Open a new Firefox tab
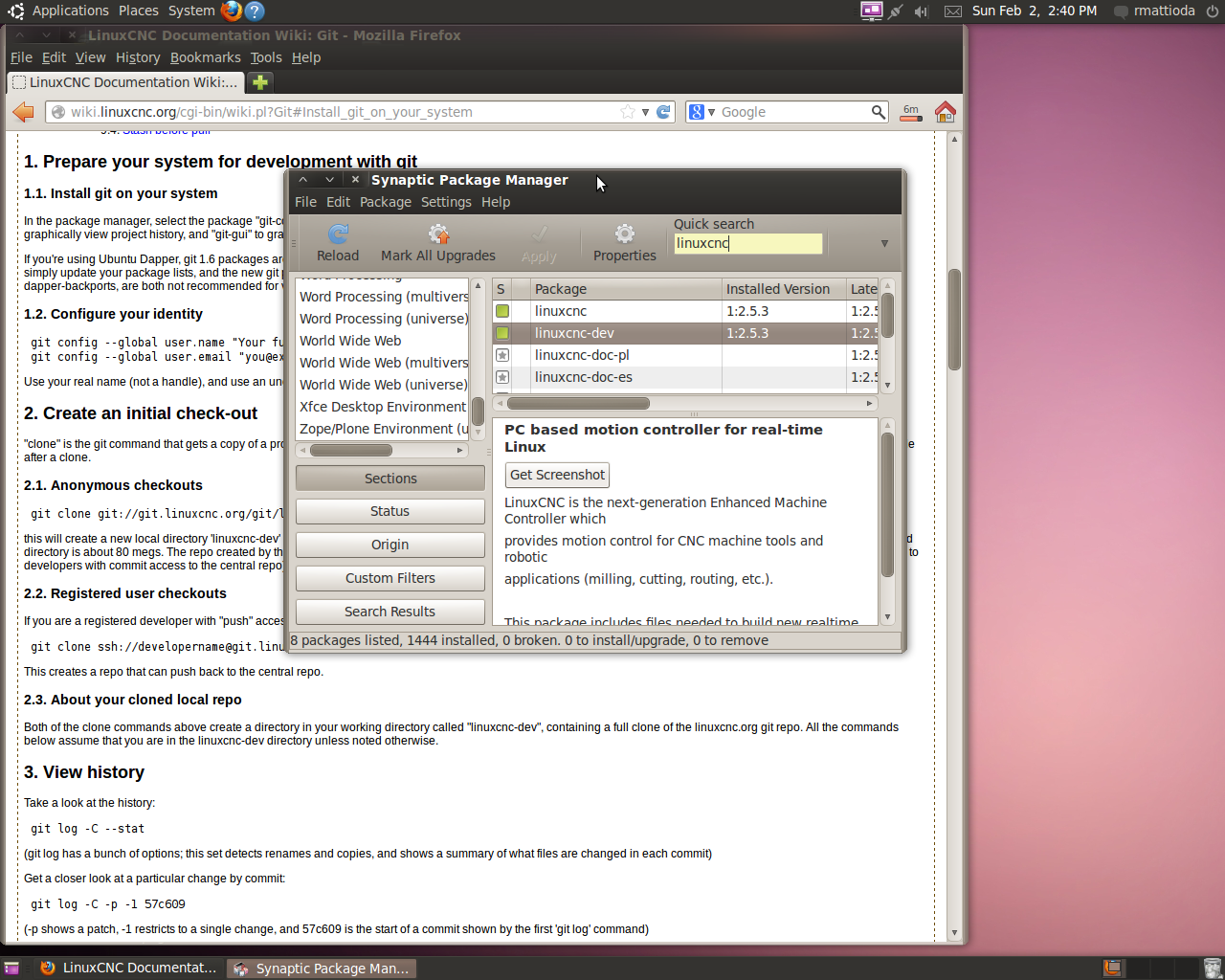Viewport: 1225px width, 980px height. [x=259, y=82]
